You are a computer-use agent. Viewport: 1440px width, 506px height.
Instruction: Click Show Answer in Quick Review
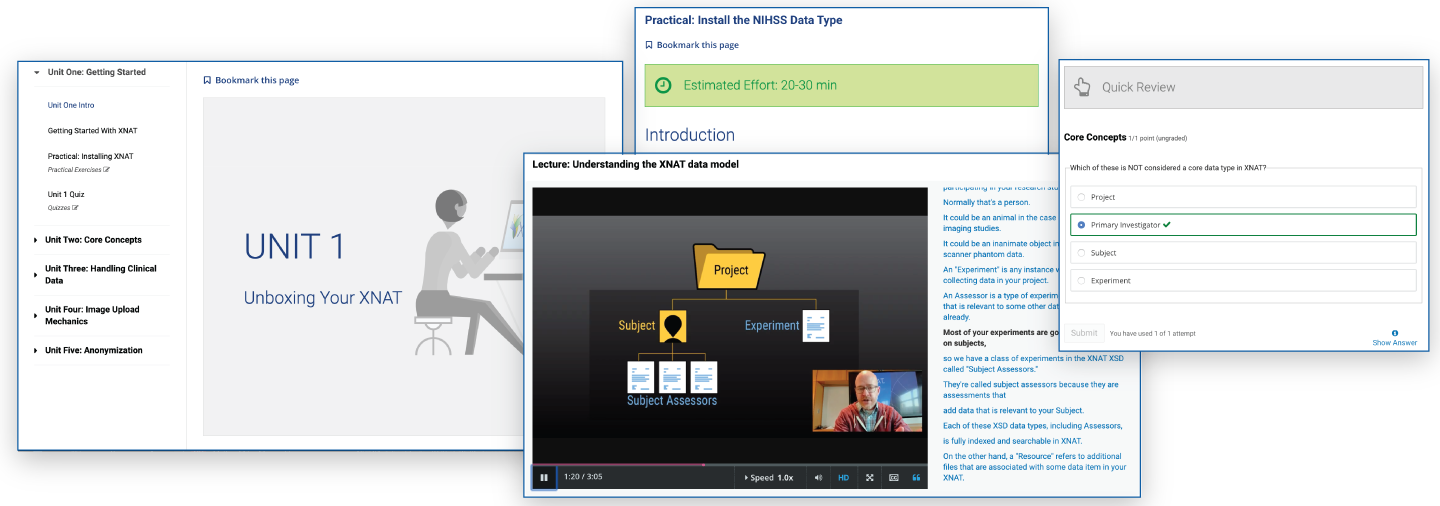1394,343
